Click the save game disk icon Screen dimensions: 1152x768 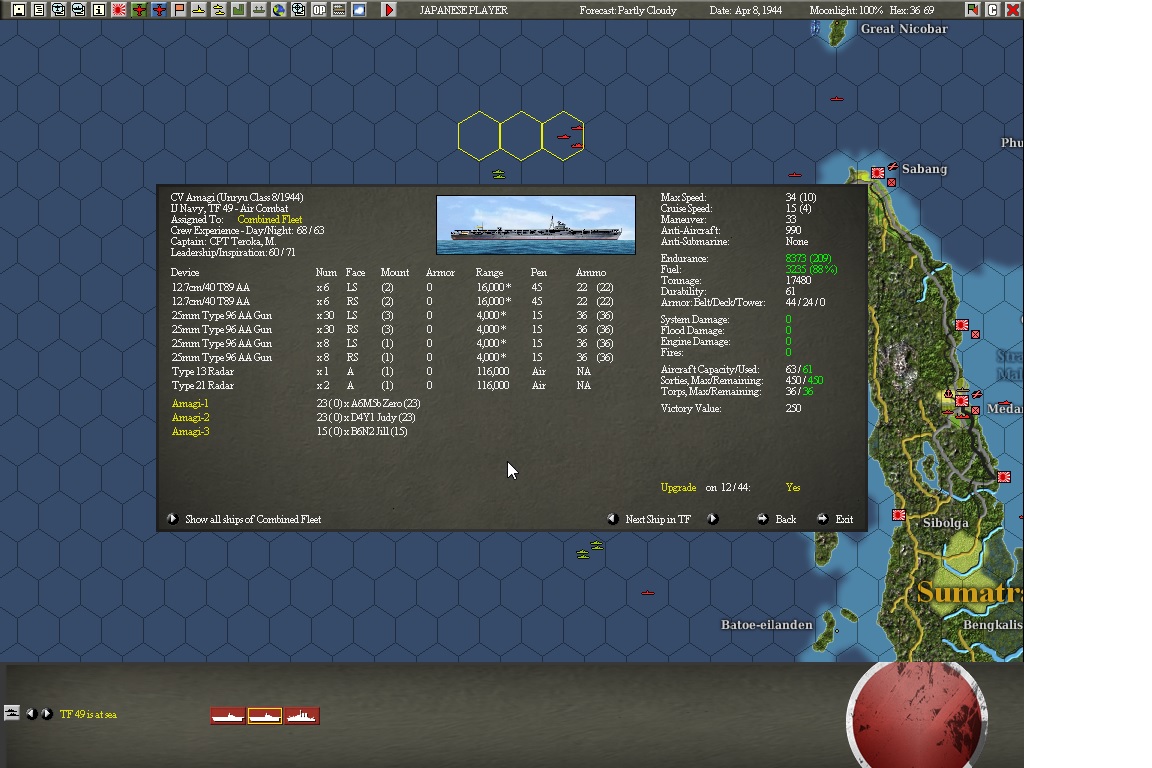[x=19, y=10]
